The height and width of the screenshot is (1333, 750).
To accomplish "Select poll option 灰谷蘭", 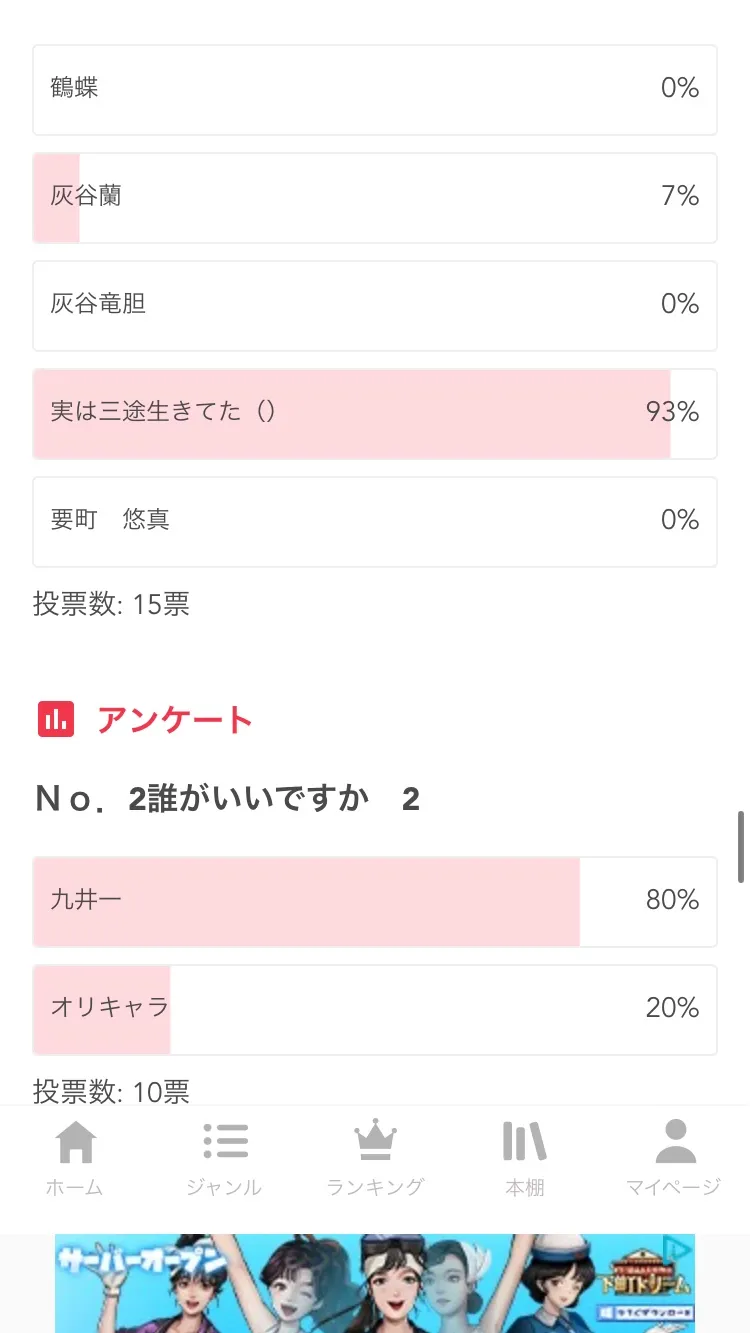I will click(375, 198).
